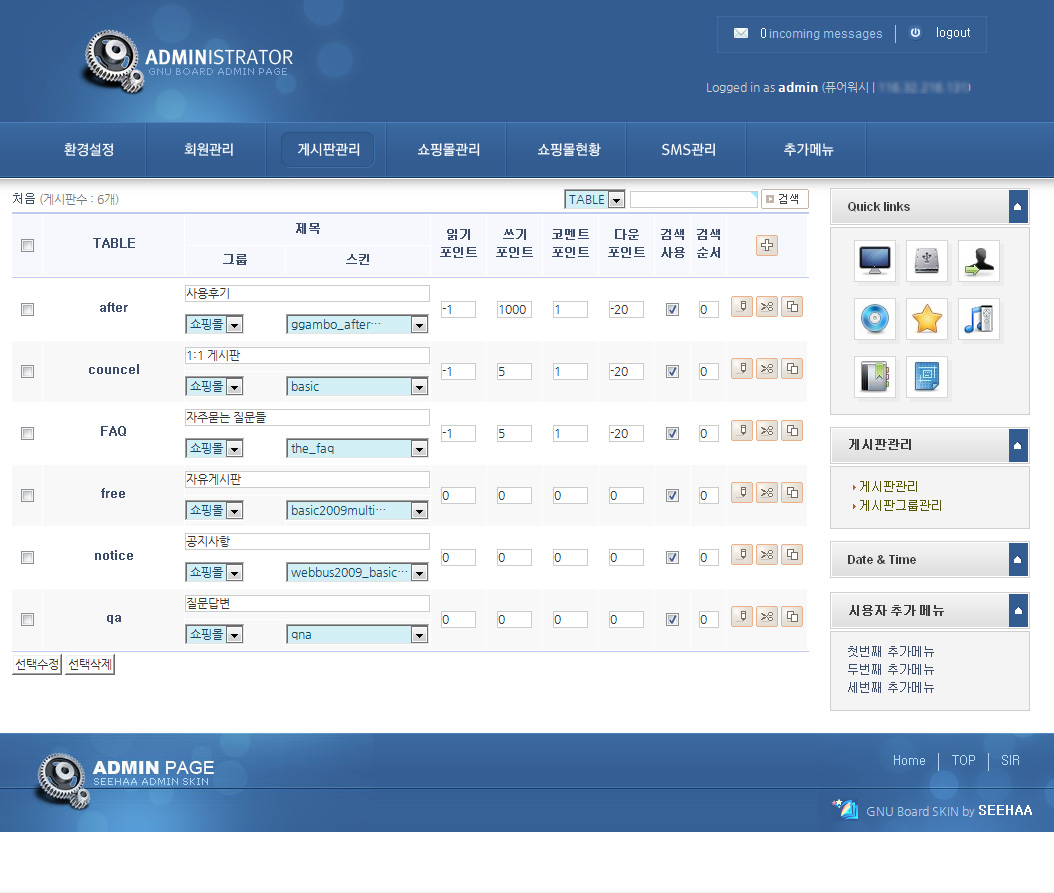Click the add board plus icon
Viewport: 1054px width, 893px height.
(x=767, y=245)
